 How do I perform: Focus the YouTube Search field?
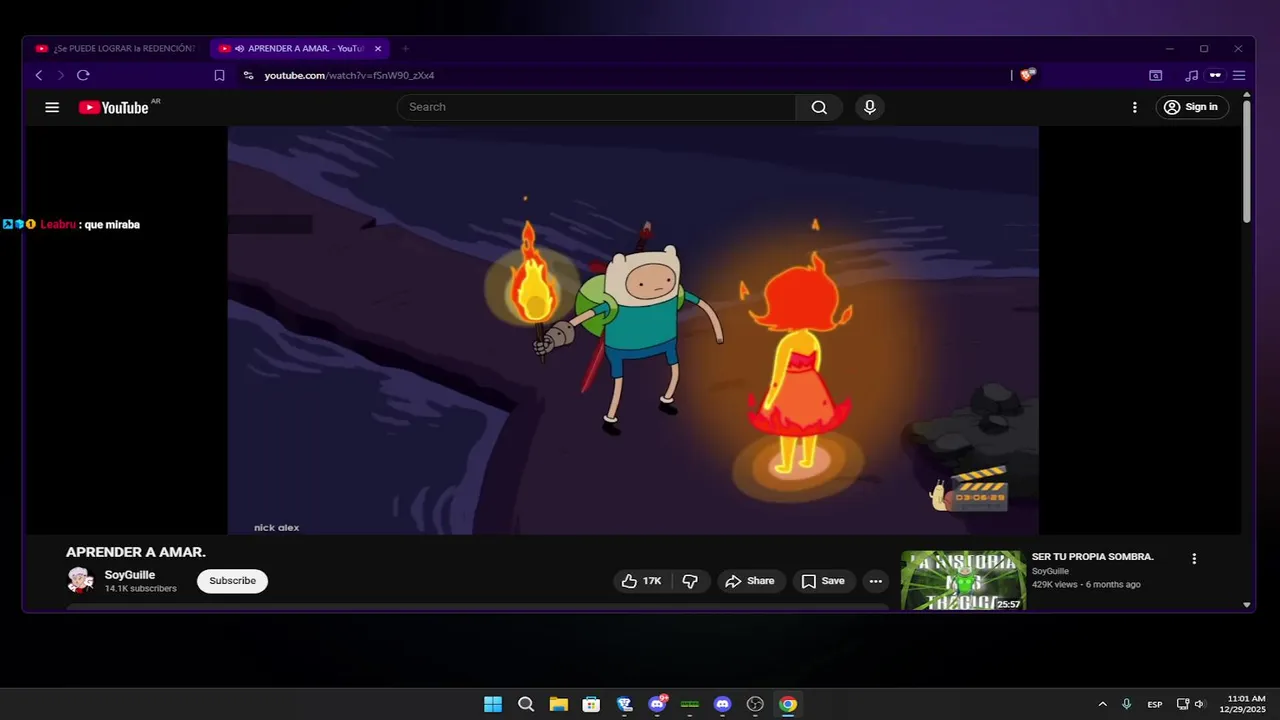tap(597, 107)
